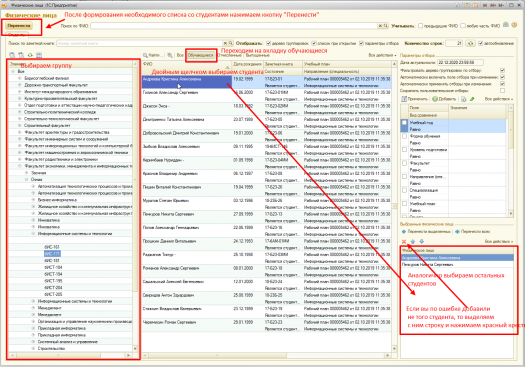Click the Найти search button
525x367 pixels.
coord(153,55)
